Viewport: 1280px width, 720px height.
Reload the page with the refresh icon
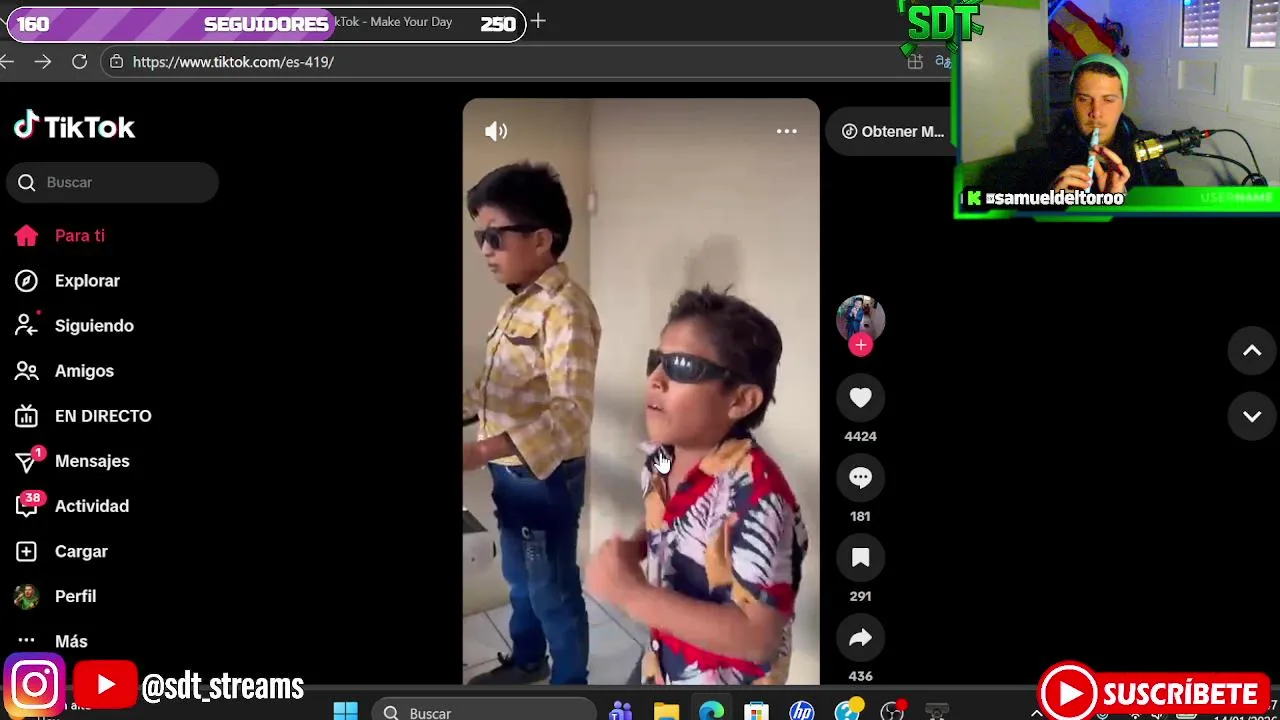pos(79,62)
